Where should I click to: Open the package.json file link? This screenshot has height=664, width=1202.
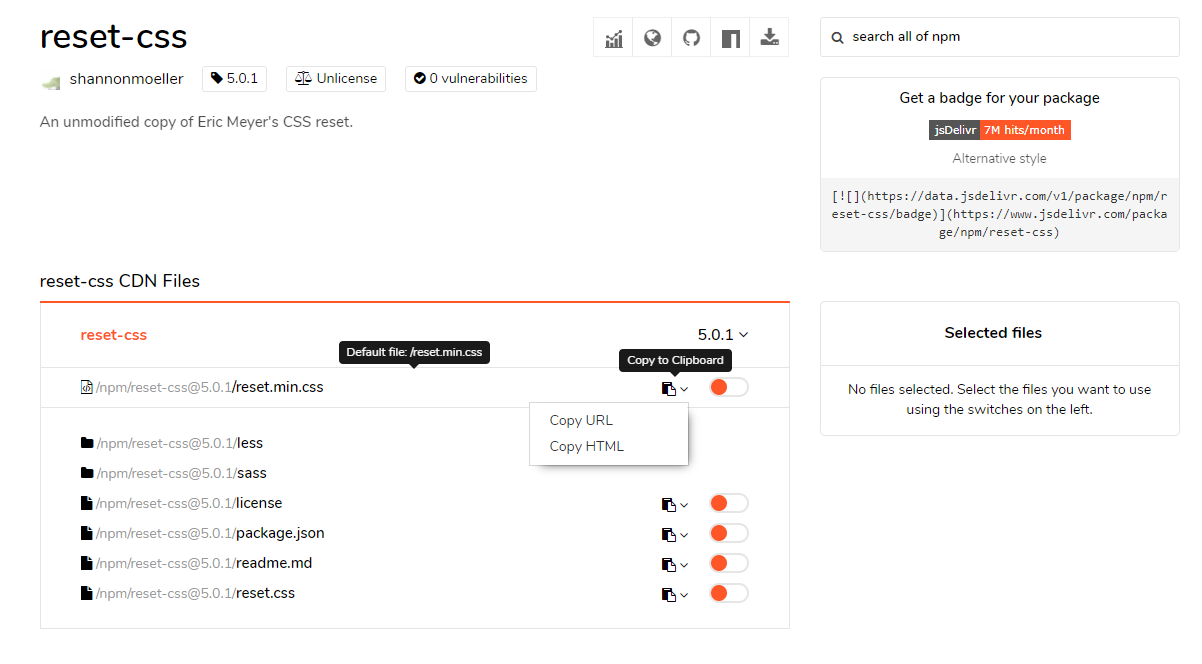coord(210,533)
